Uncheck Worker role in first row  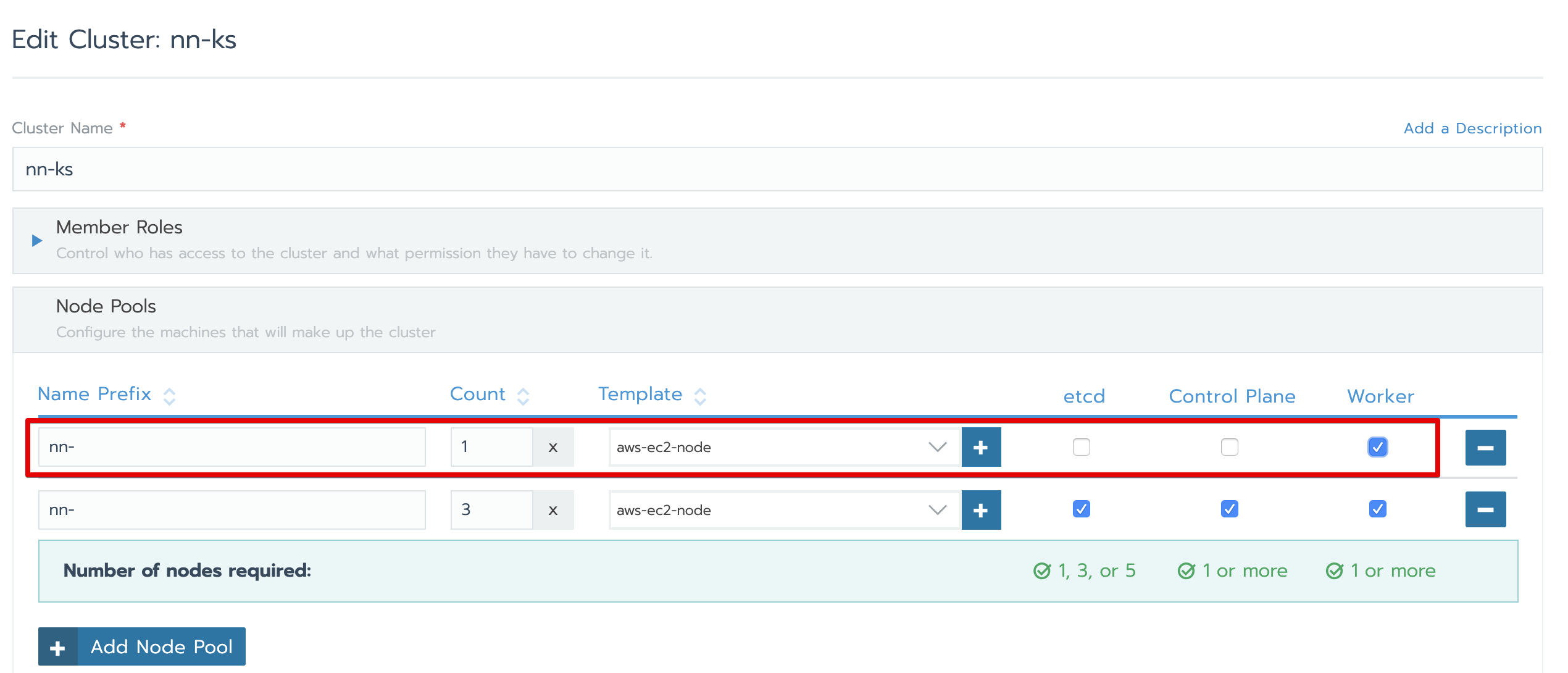tap(1377, 446)
